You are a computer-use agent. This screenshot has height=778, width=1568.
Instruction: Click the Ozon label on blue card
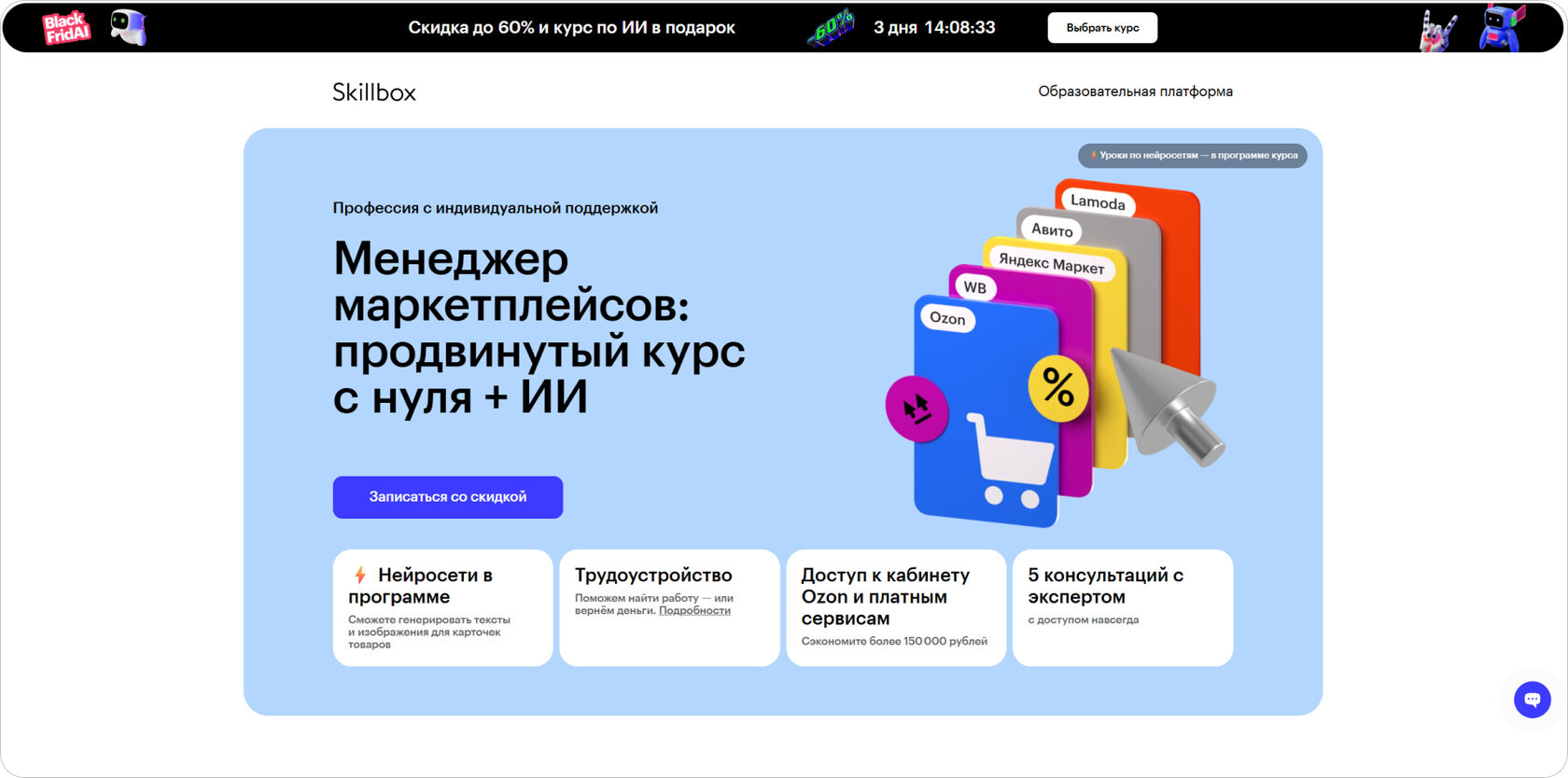pyautogui.click(x=947, y=318)
